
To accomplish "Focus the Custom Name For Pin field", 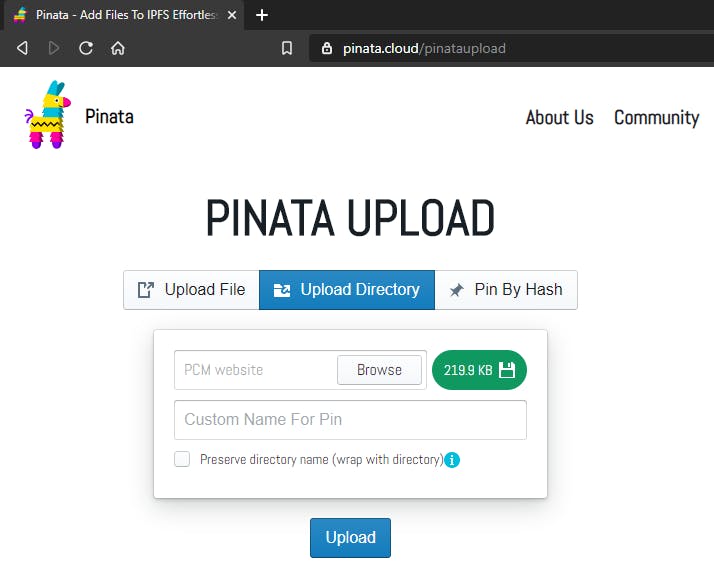I will click(350, 420).
